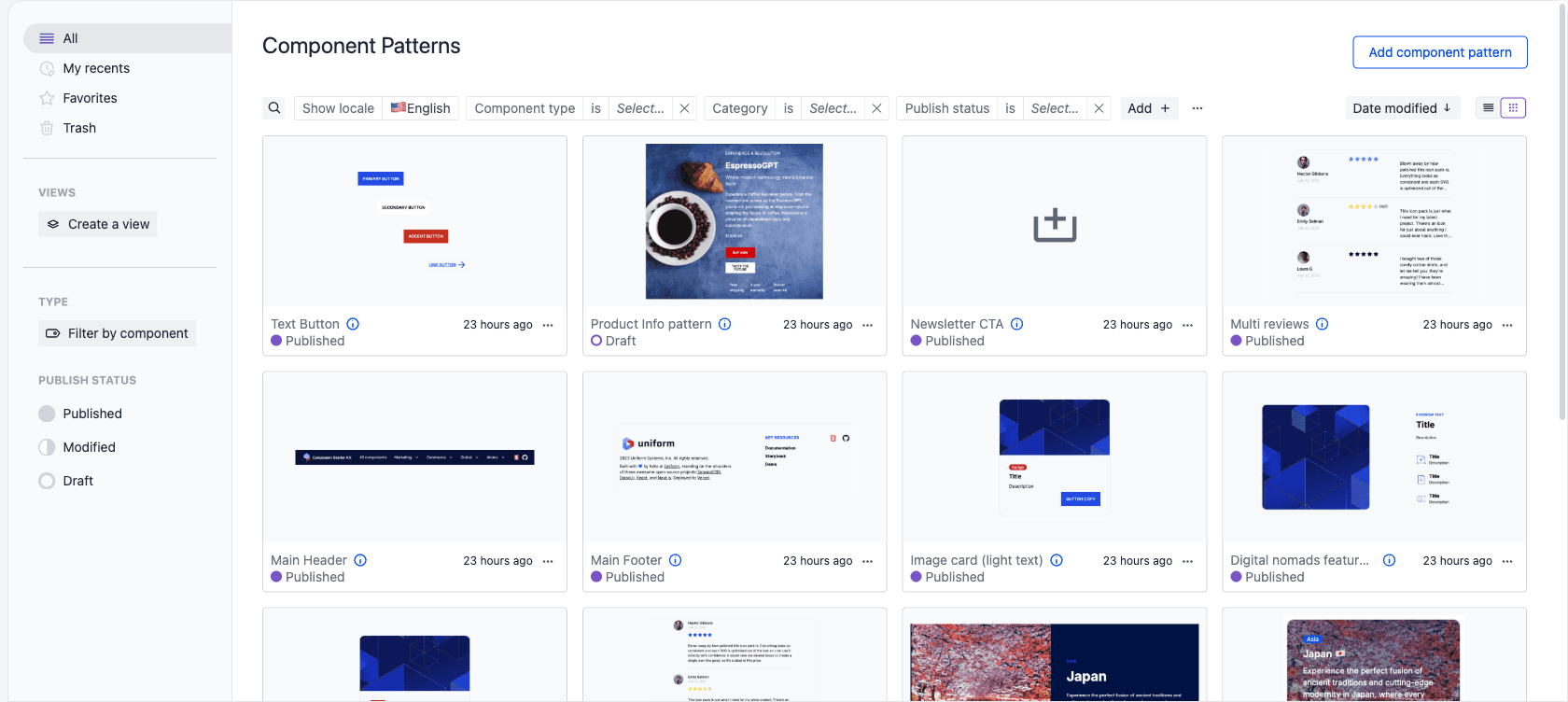Open info for Newsletter CTA

[1016, 324]
